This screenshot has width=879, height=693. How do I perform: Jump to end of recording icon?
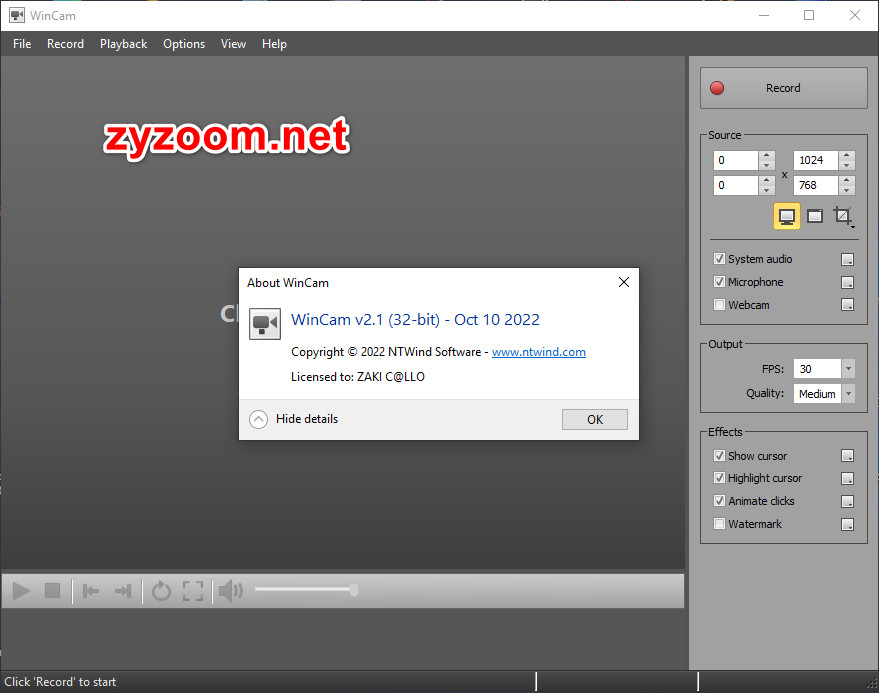[x=123, y=590]
